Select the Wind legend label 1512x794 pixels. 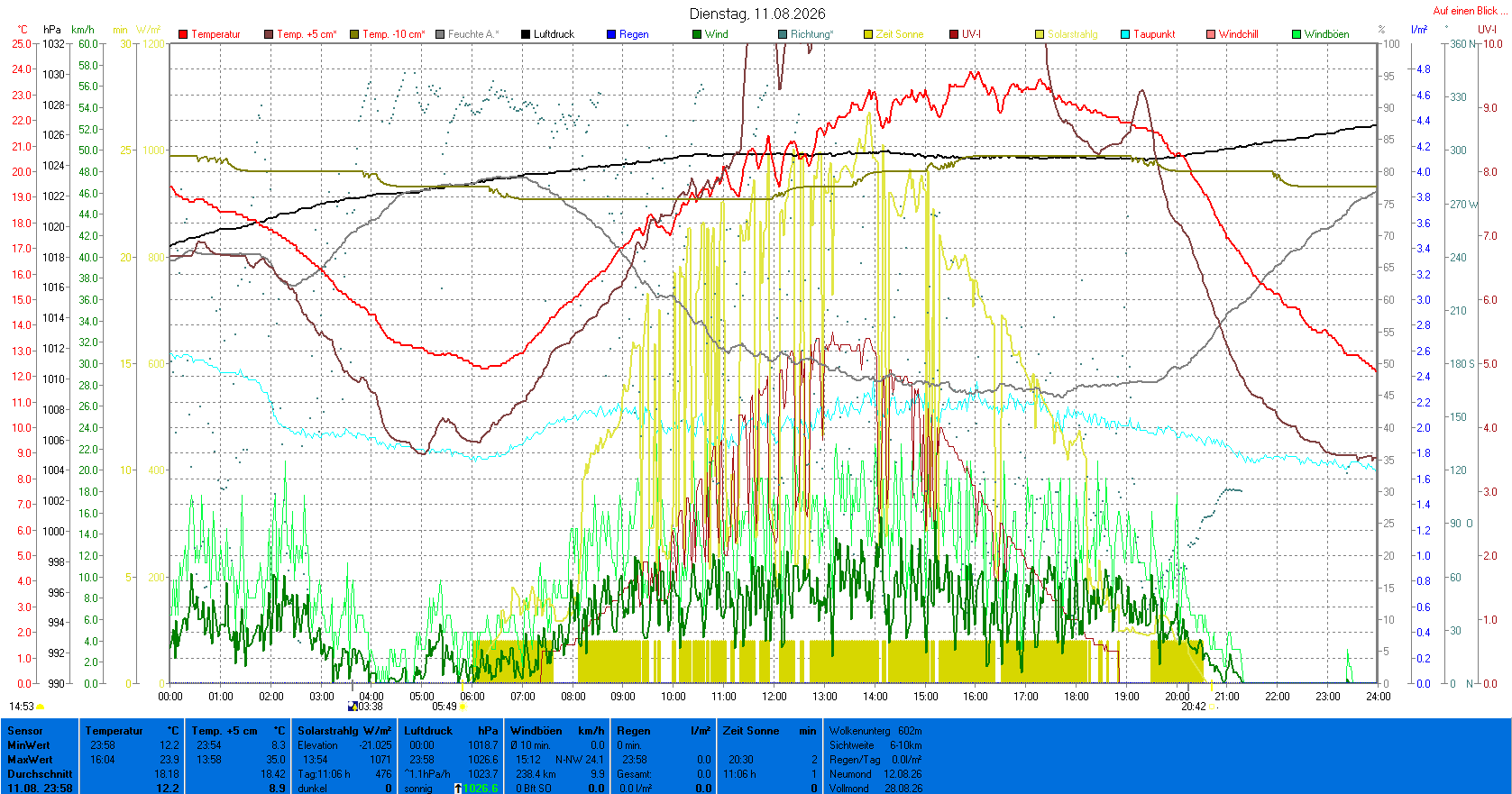point(717,34)
